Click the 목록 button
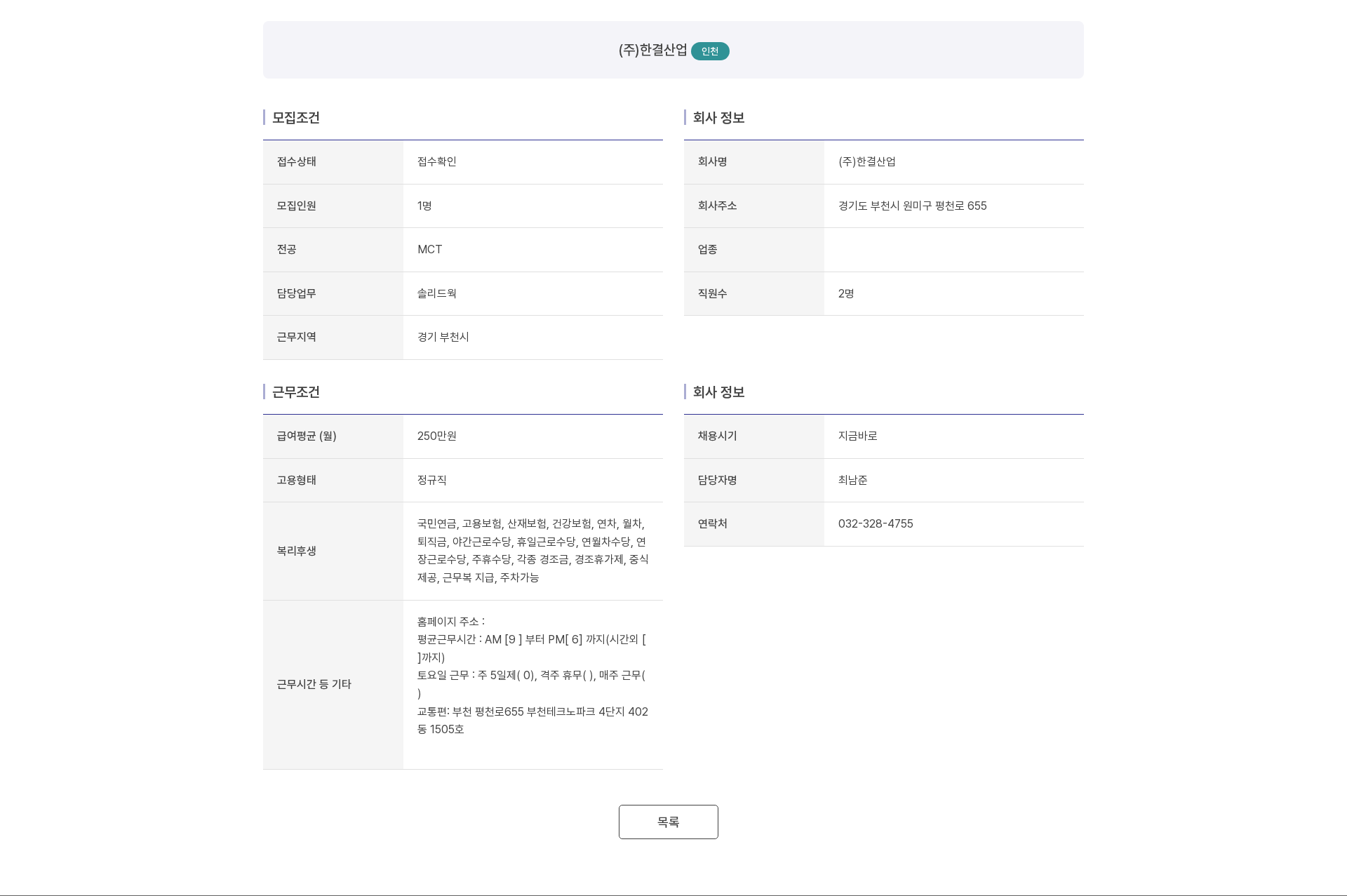Viewport: 1347px width, 896px height. 668,822
